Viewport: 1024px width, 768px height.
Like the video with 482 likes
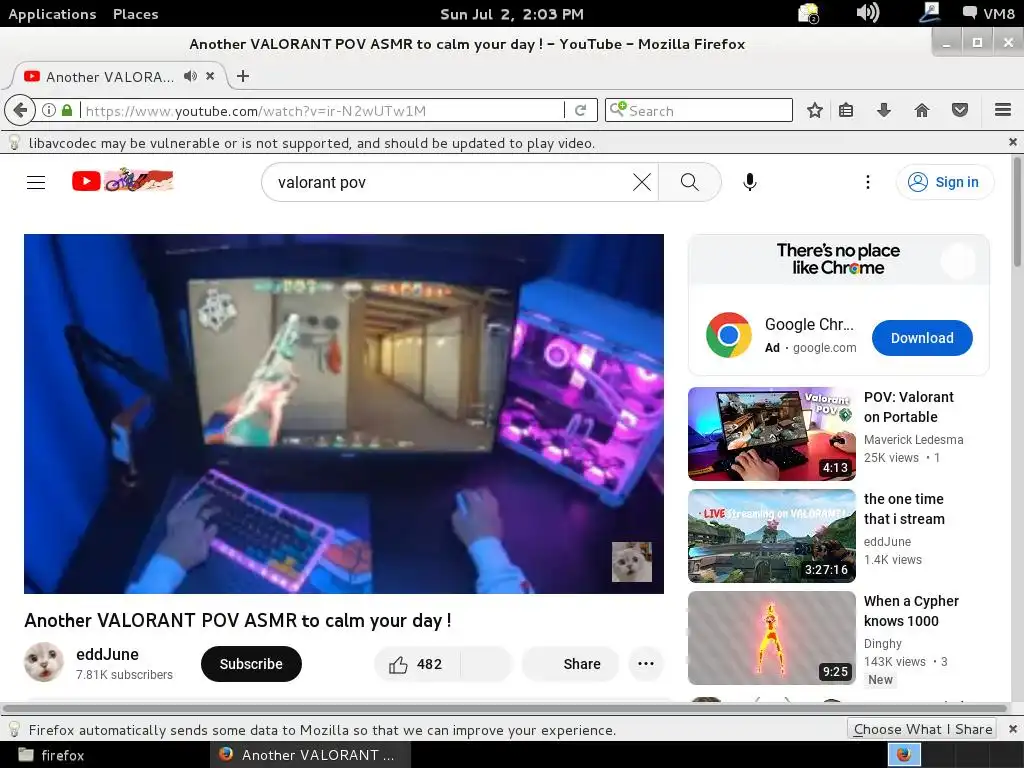417,664
